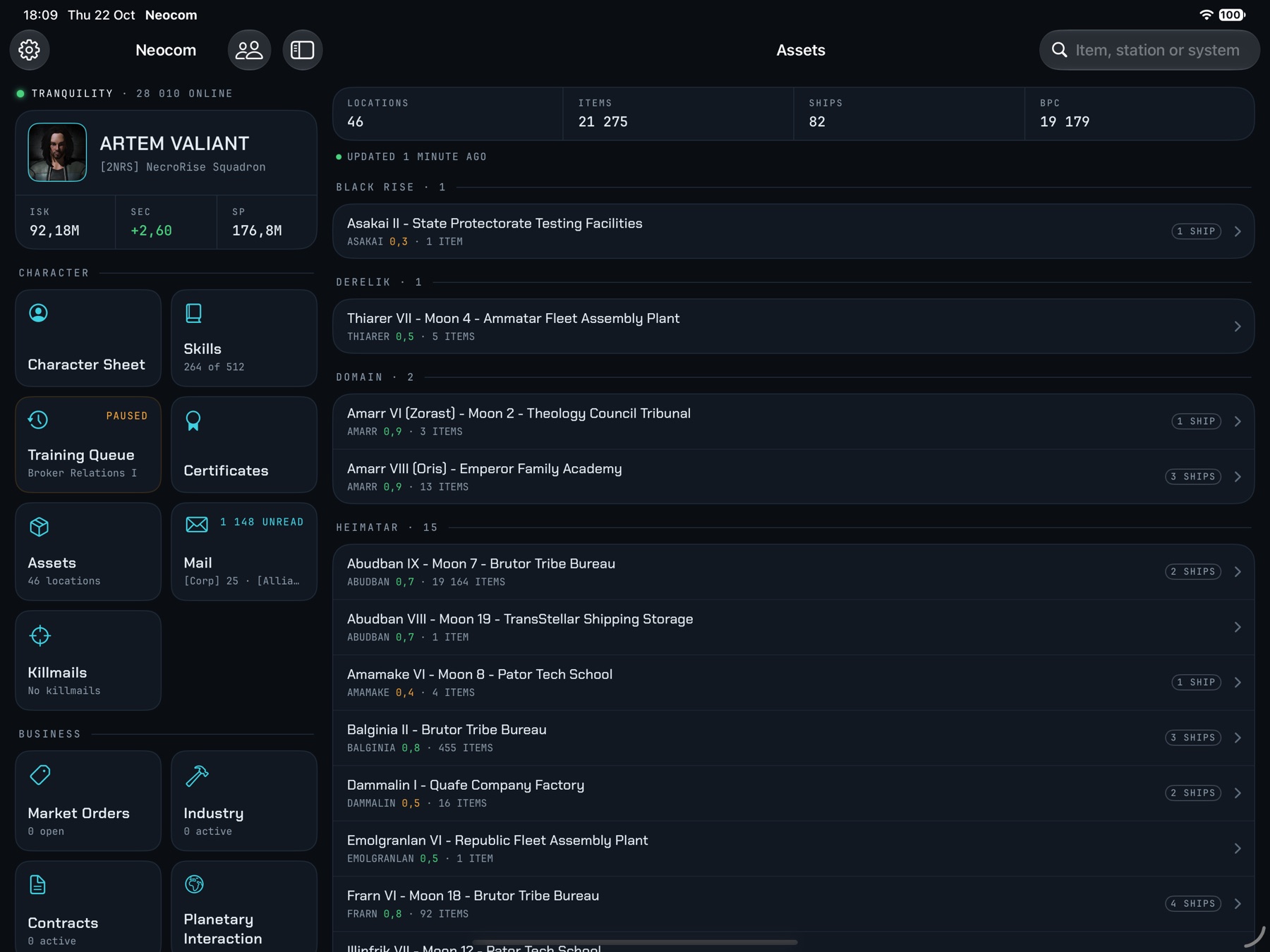
Task: Click the Planetary Interaction globe icon
Action: point(195,884)
